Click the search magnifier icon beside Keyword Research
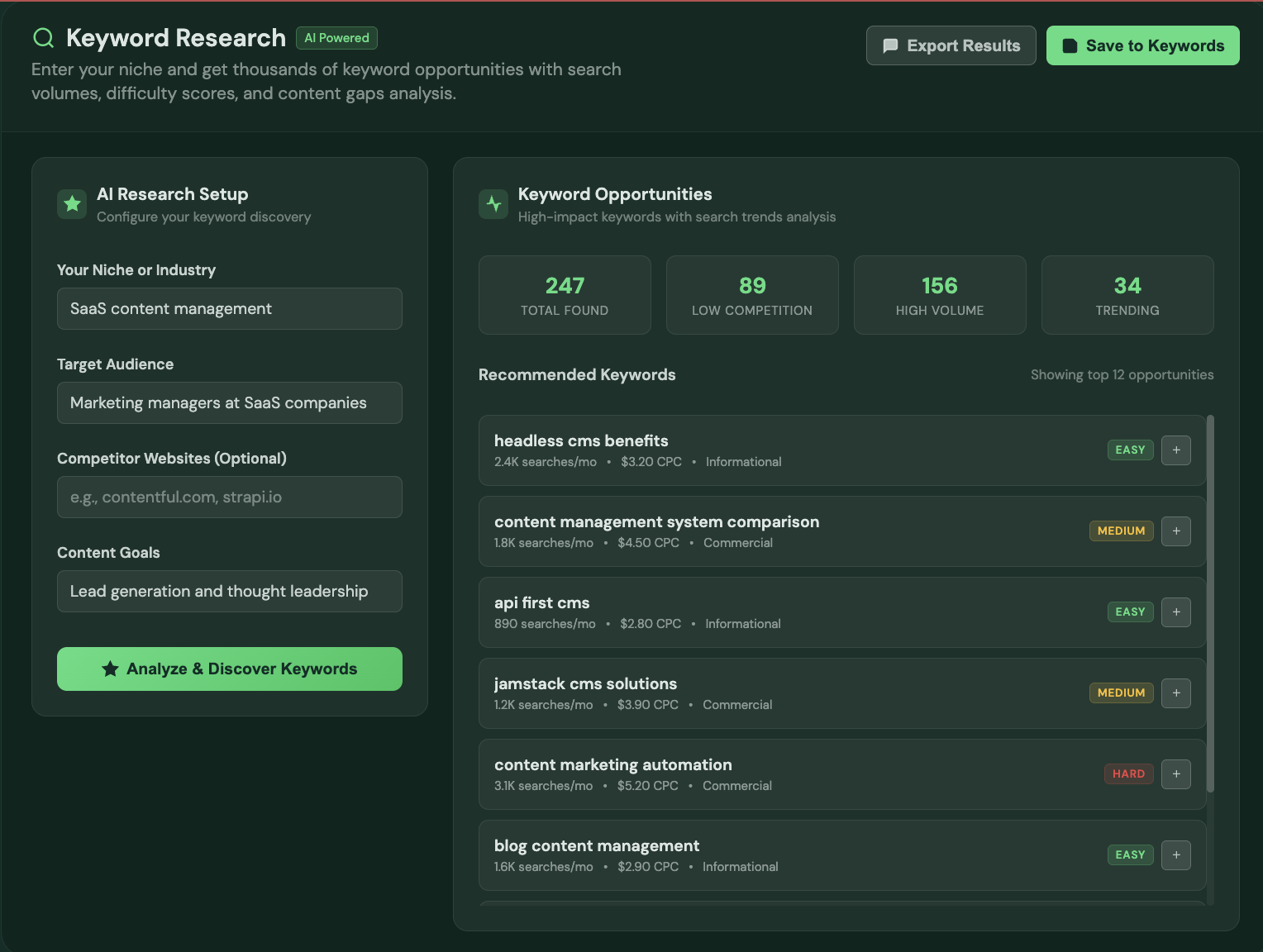This screenshot has width=1263, height=952. pyautogui.click(x=43, y=38)
